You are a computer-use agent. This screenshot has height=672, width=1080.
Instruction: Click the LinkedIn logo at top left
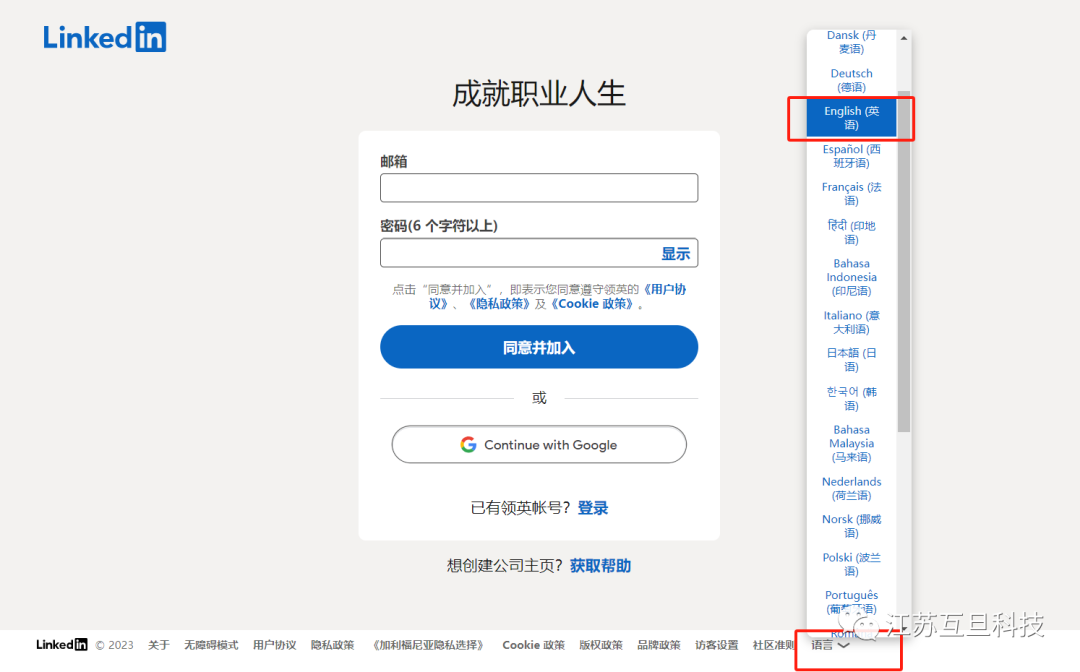coord(104,37)
